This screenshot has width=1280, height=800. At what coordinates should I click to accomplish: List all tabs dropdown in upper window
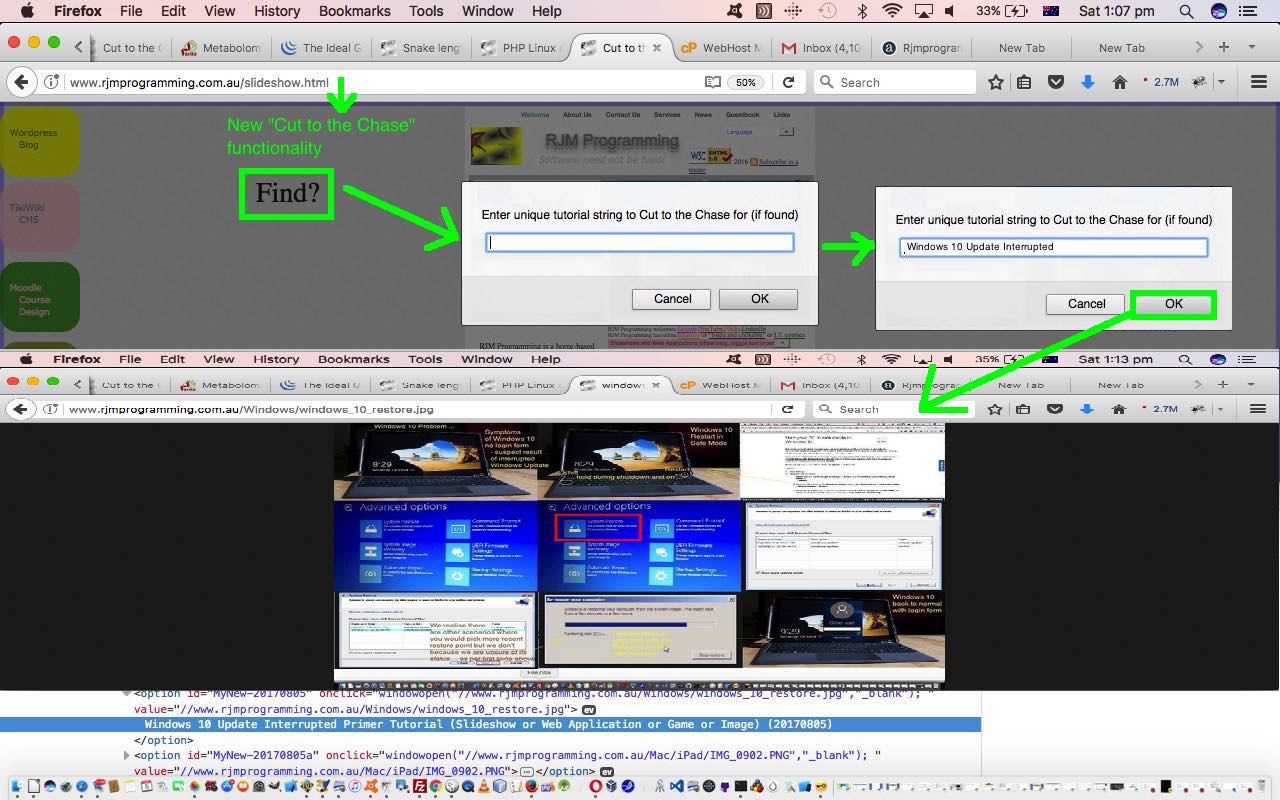(1251, 47)
